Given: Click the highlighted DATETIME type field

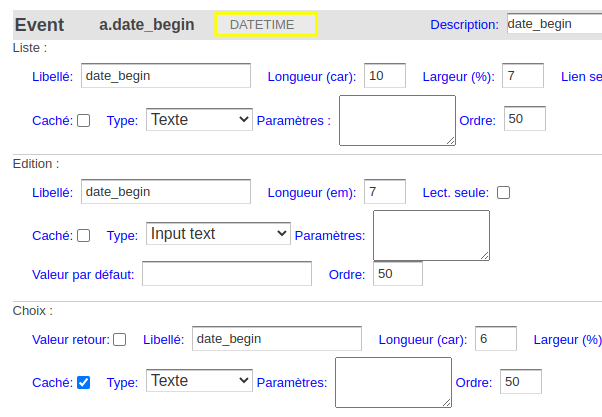Looking at the screenshot, I should coord(266,25).
